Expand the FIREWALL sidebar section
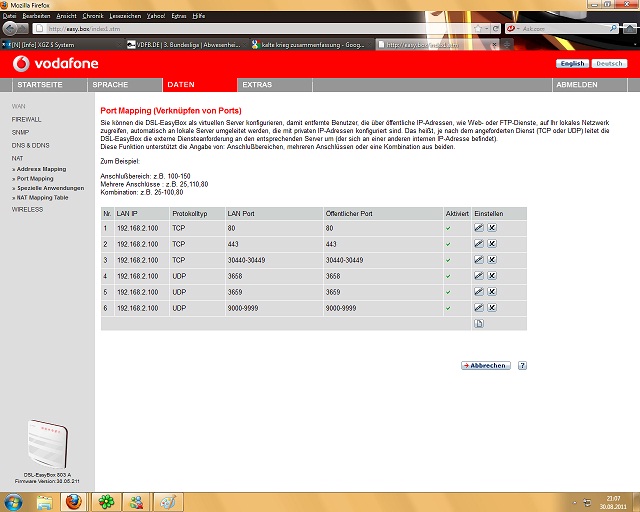The height and width of the screenshot is (512, 640). coord(27,119)
